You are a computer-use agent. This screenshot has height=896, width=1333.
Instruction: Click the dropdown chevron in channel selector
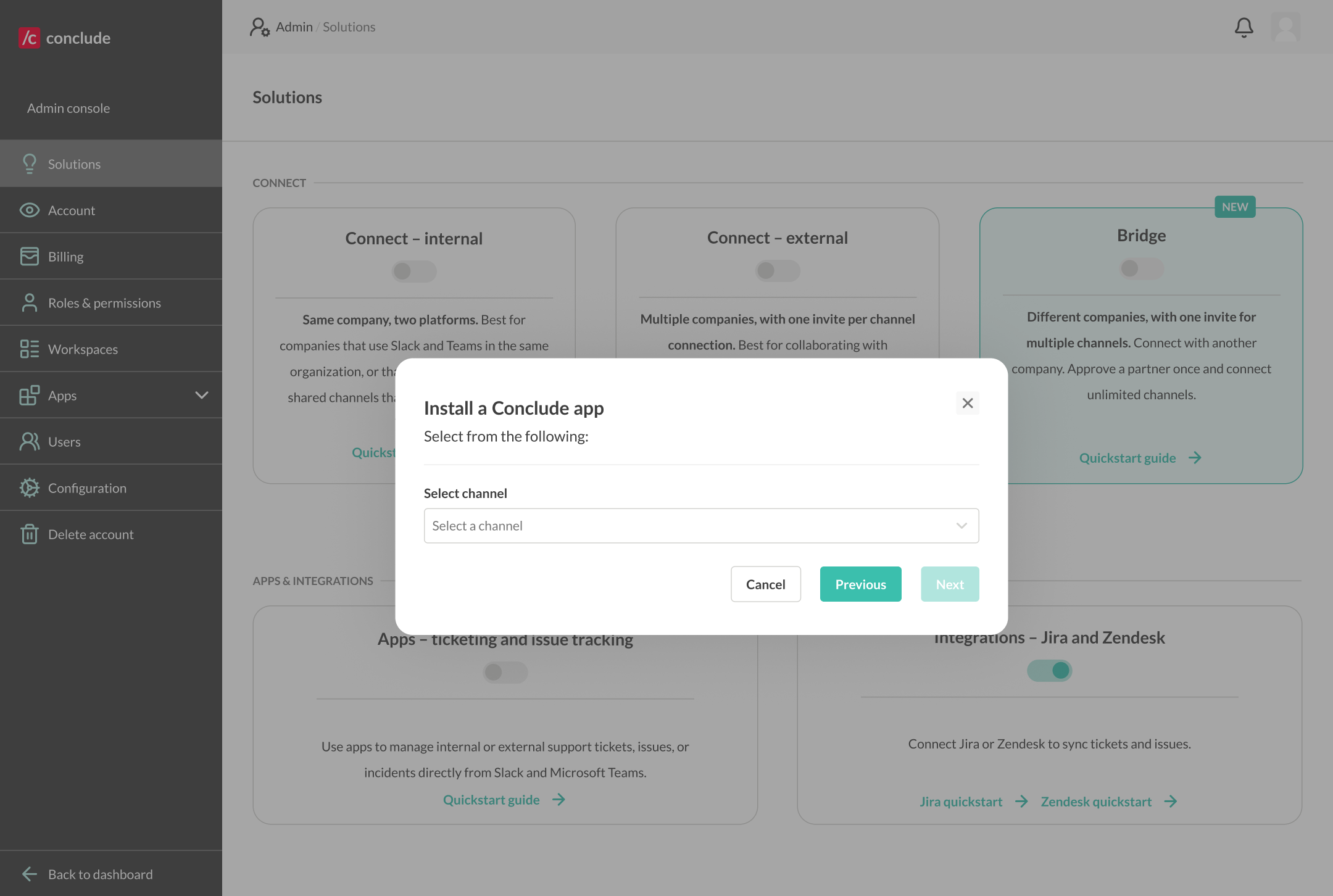point(961,526)
